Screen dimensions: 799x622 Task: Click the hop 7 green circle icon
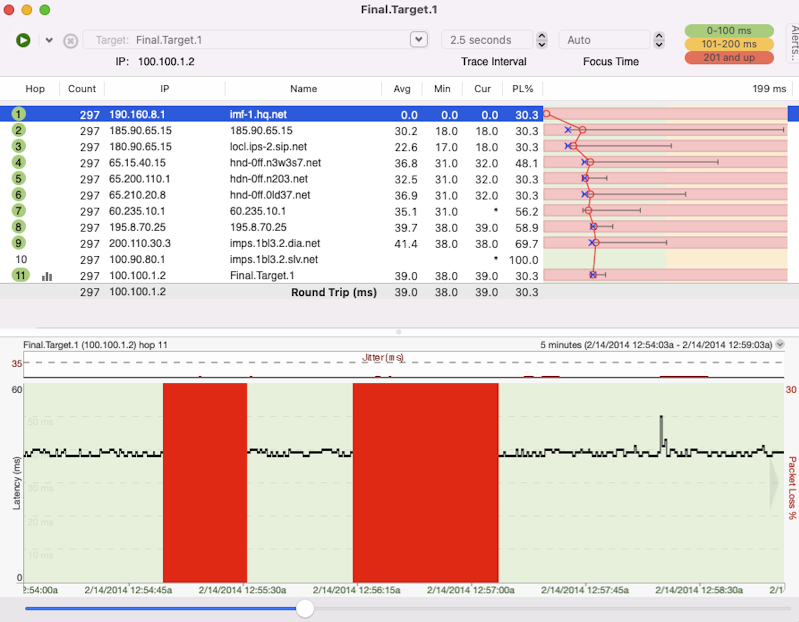coord(20,211)
